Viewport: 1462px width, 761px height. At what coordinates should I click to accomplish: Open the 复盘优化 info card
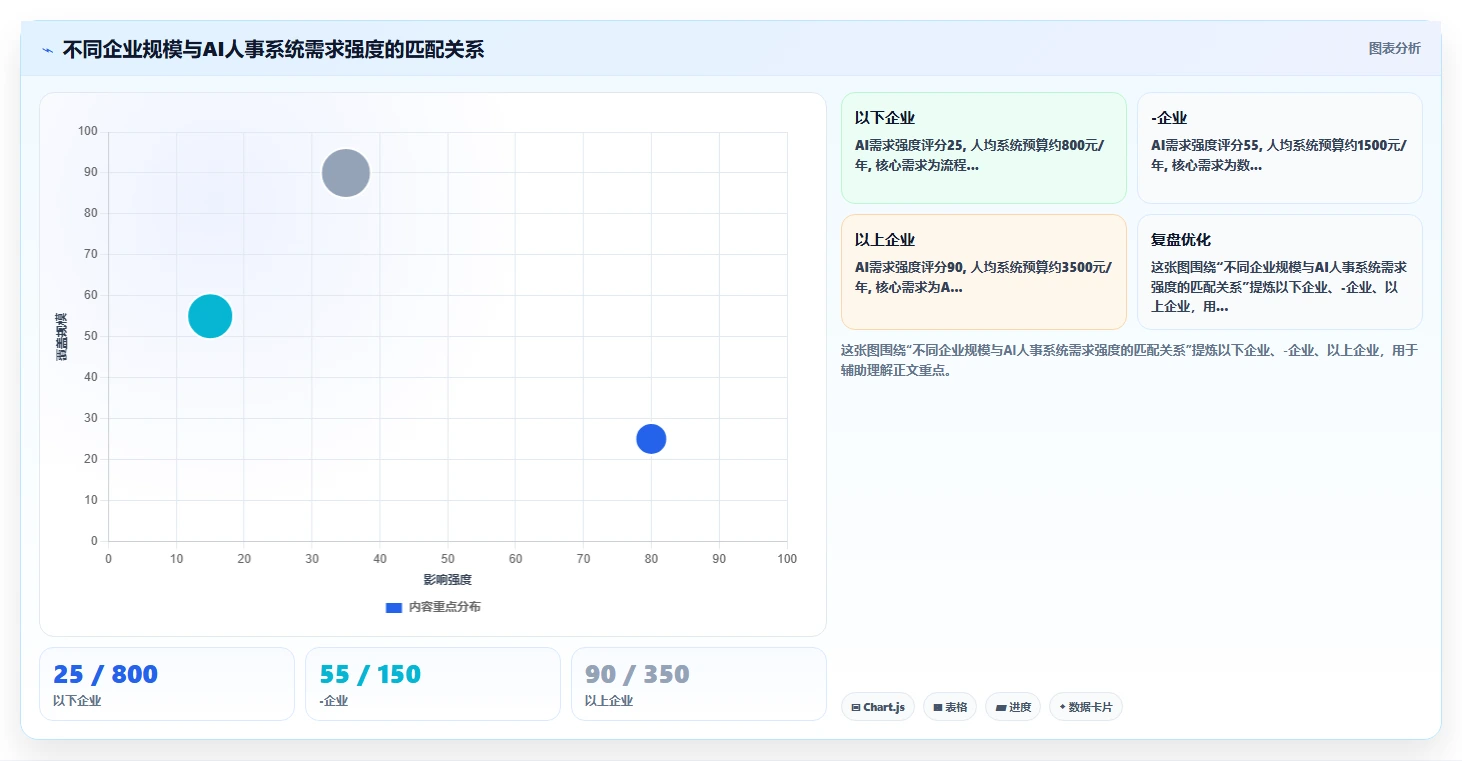(x=1280, y=272)
